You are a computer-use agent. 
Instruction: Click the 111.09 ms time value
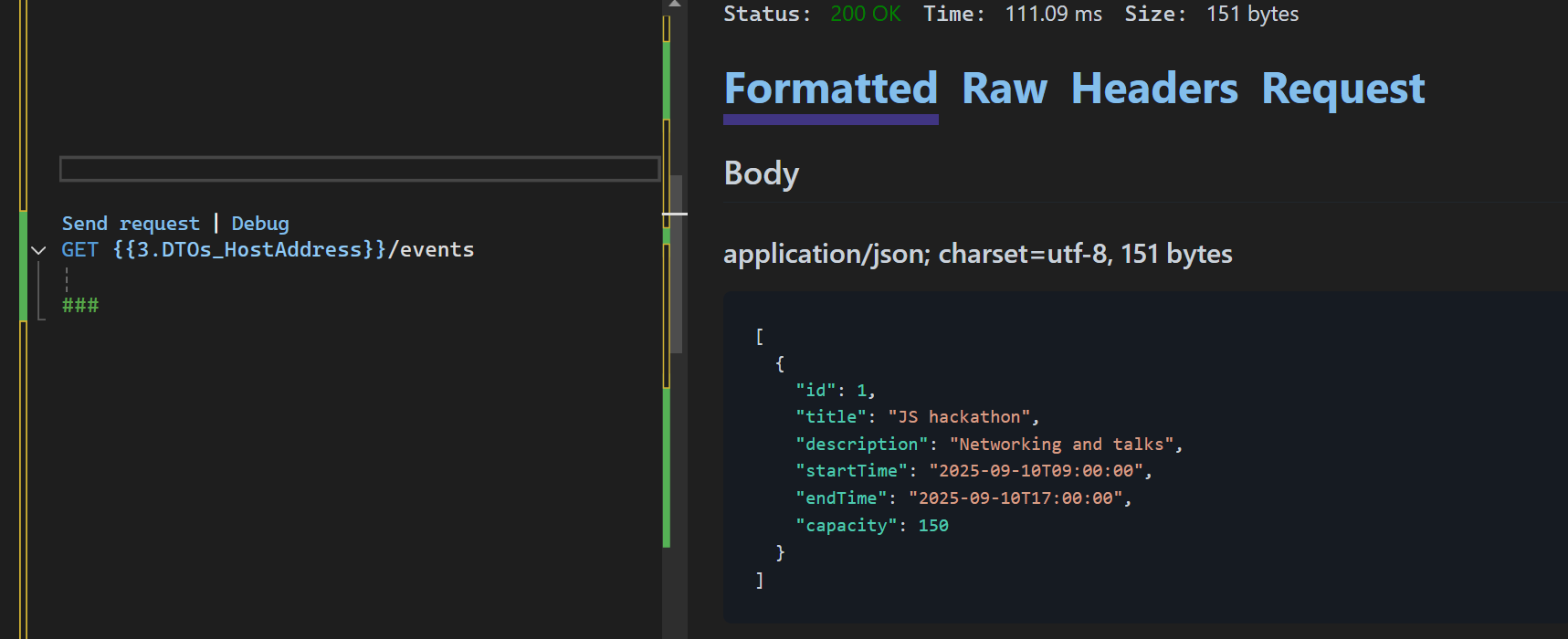tap(1054, 14)
